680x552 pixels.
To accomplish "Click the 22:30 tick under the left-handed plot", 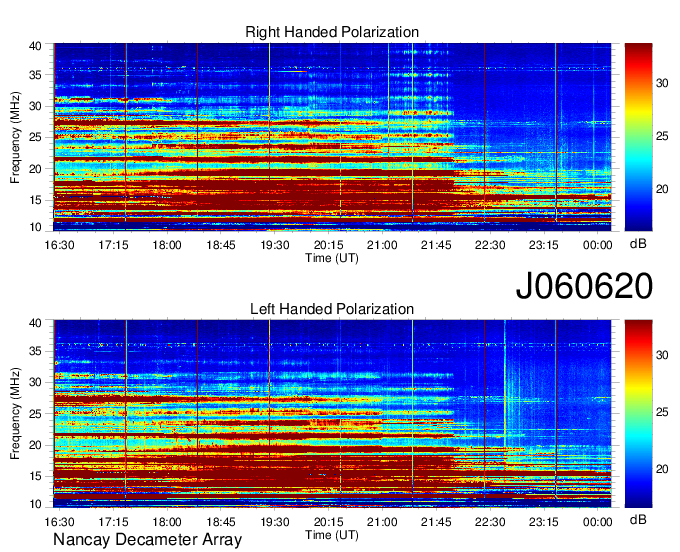I will tap(490, 522).
